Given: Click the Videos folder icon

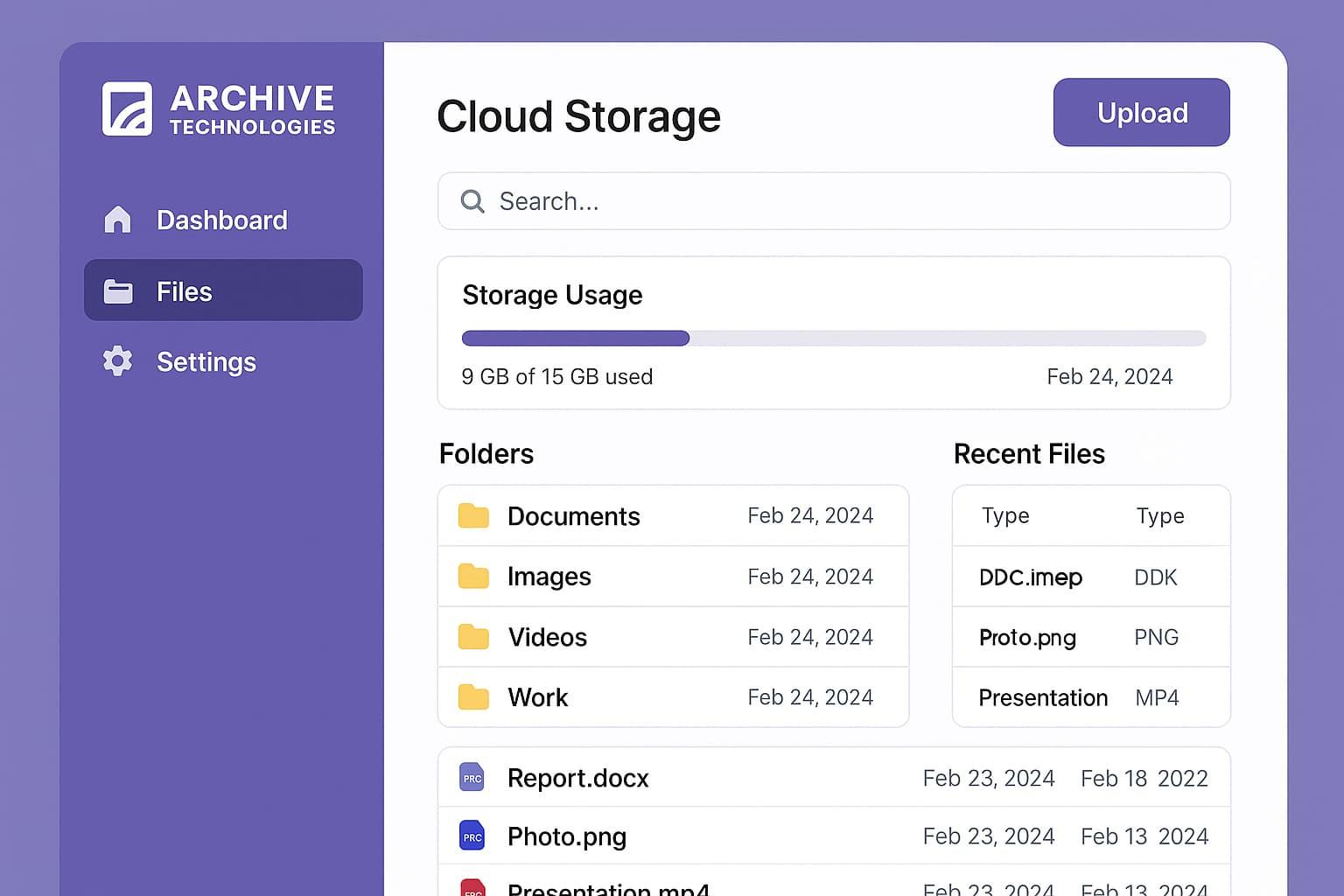Looking at the screenshot, I should (x=473, y=637).
